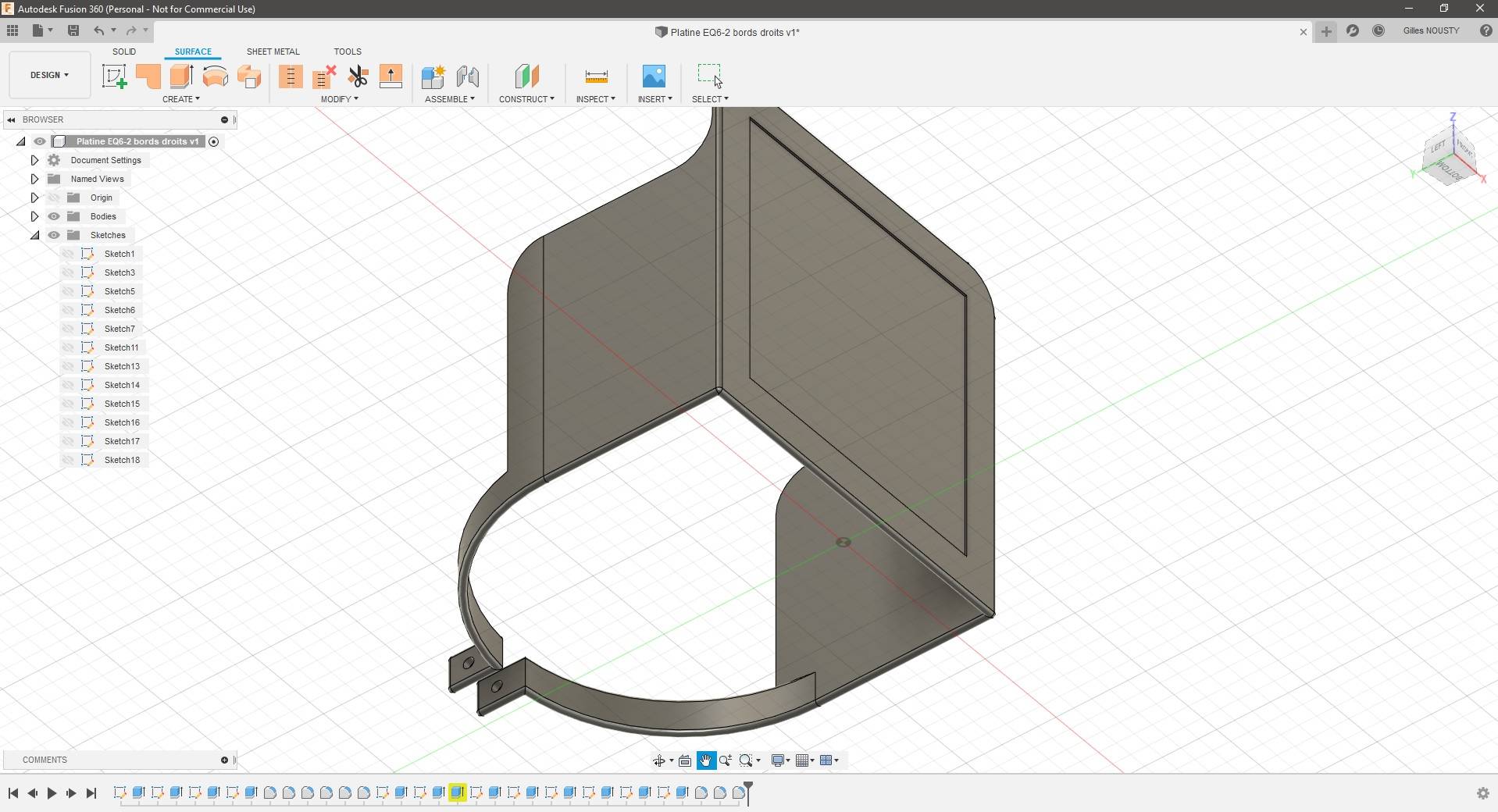Click the Look At icon
1498x812 pixels.
(685, 760)
